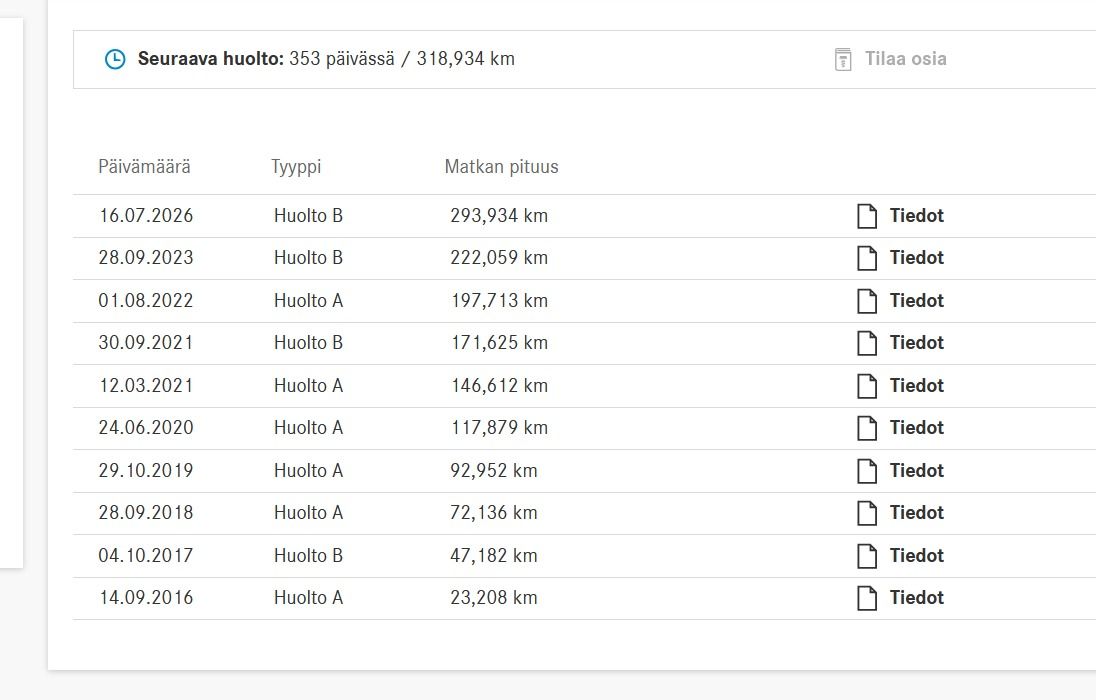Click Huolto B in the 28.09.2023 row
1096x700 pixels.
[308, 257]
